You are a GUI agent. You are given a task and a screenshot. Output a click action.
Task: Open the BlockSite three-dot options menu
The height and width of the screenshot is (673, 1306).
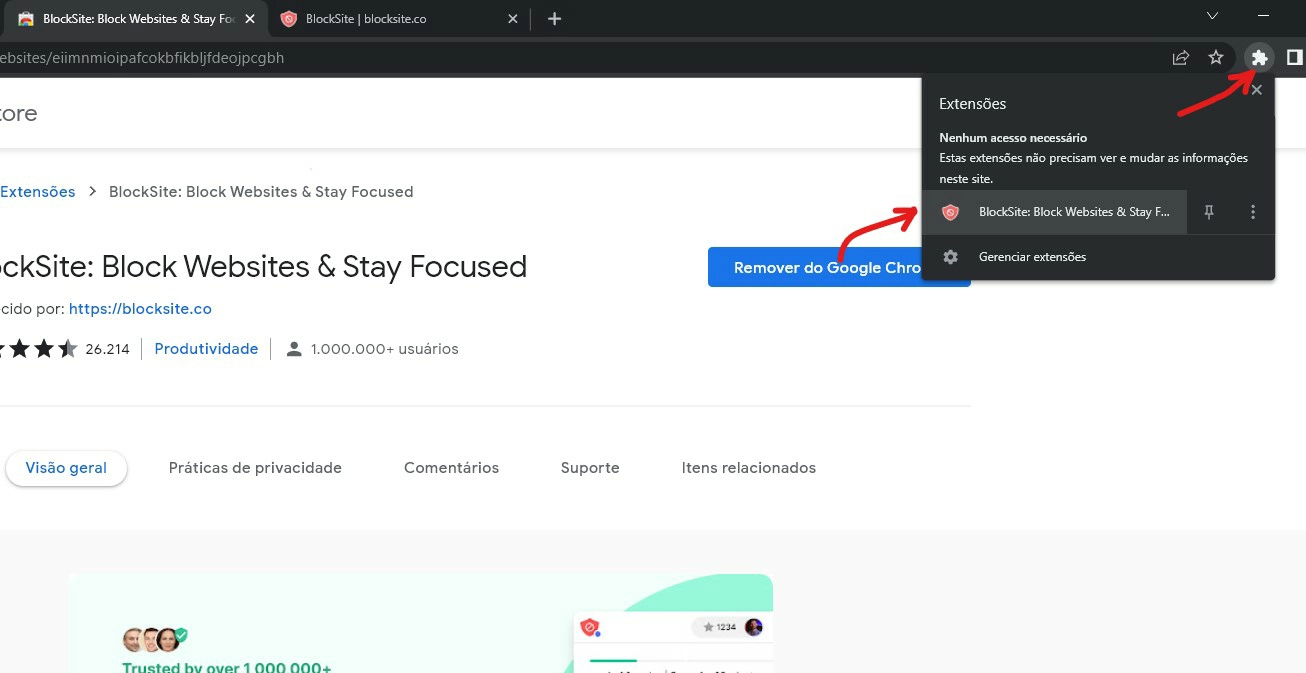1253,212
